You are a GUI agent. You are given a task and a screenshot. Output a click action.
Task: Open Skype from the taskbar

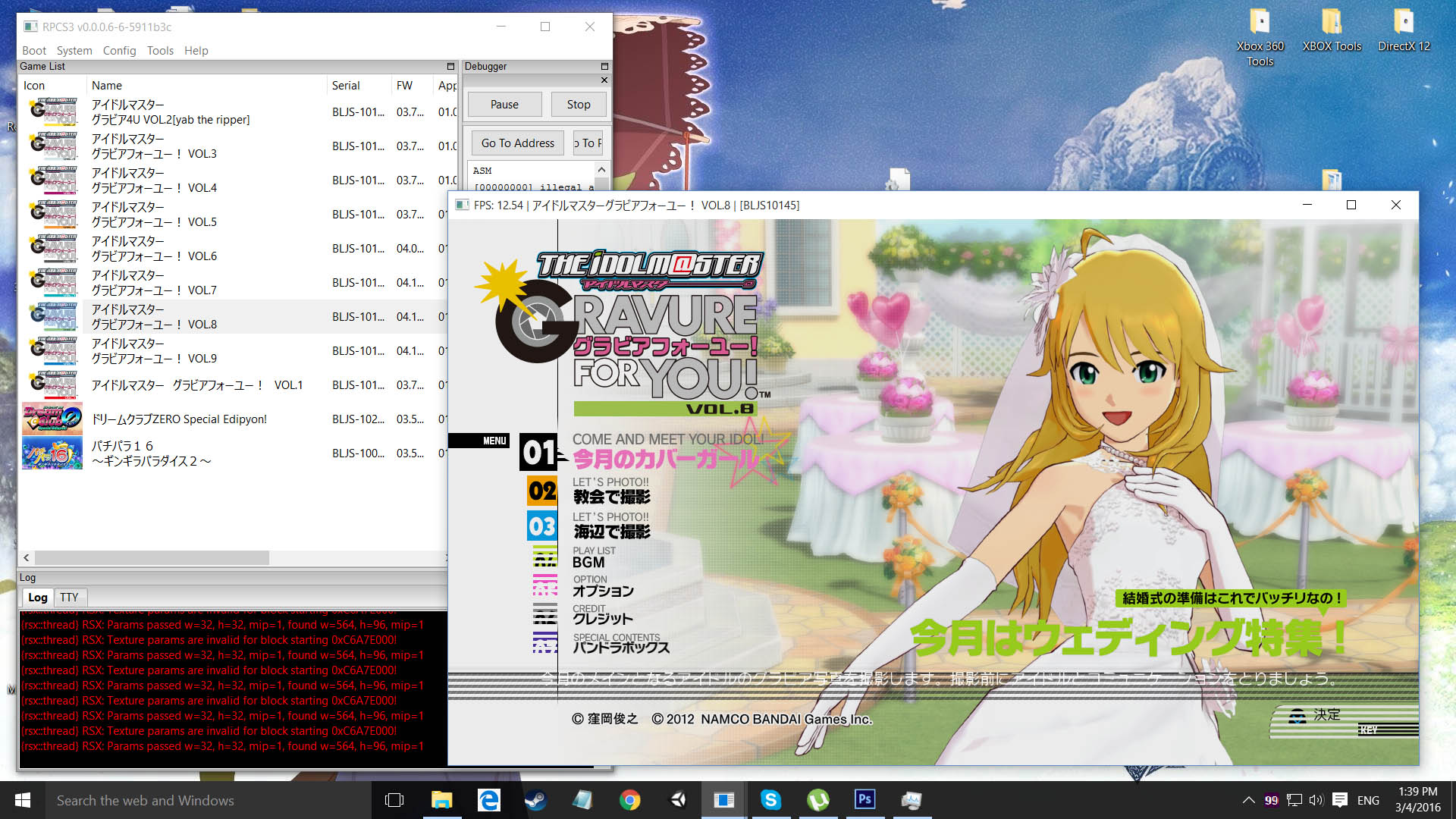[x=770, y=800]
